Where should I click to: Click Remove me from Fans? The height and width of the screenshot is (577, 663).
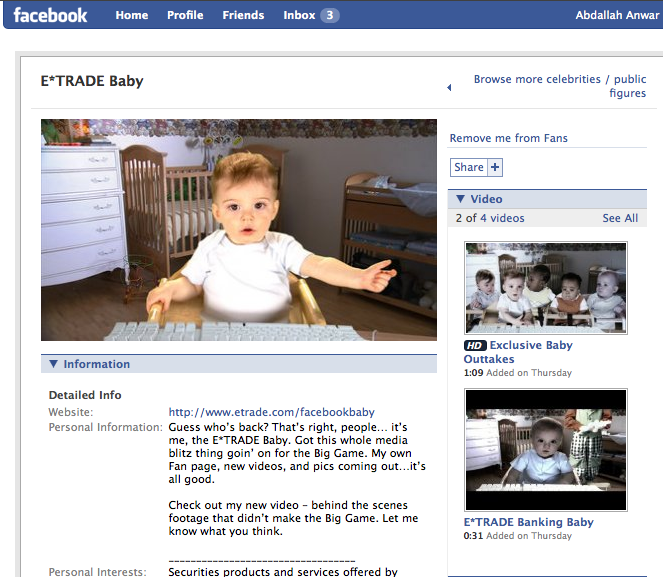coord(508,138)
